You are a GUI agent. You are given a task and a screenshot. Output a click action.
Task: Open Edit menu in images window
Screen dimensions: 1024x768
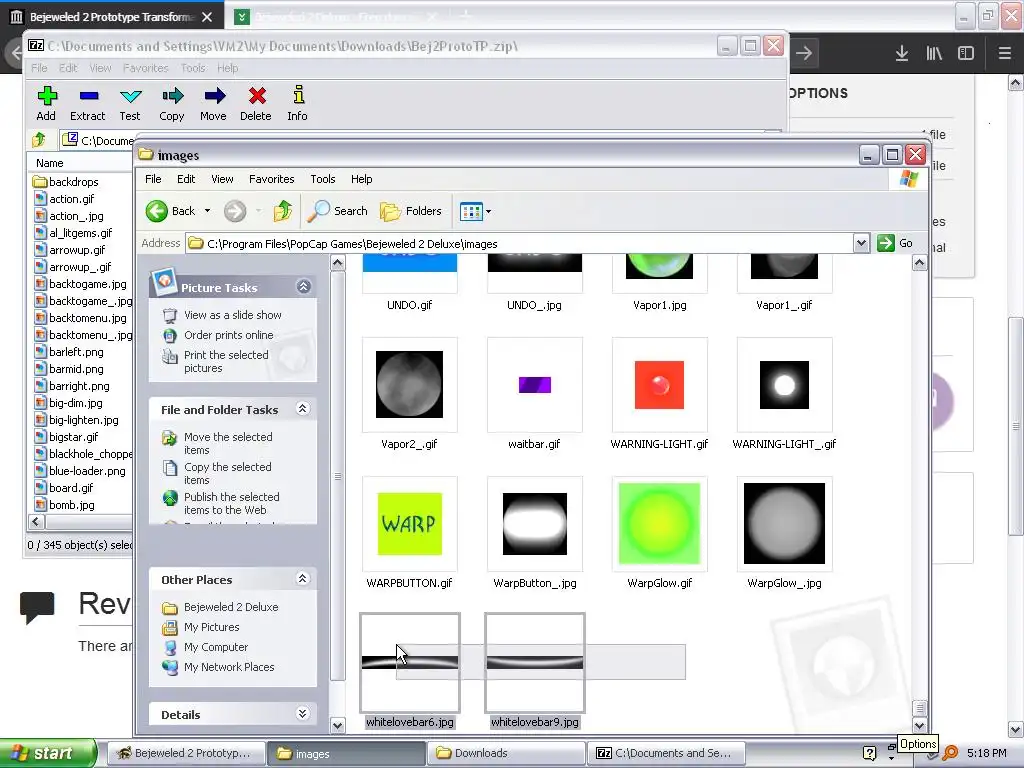pos(186,179)
